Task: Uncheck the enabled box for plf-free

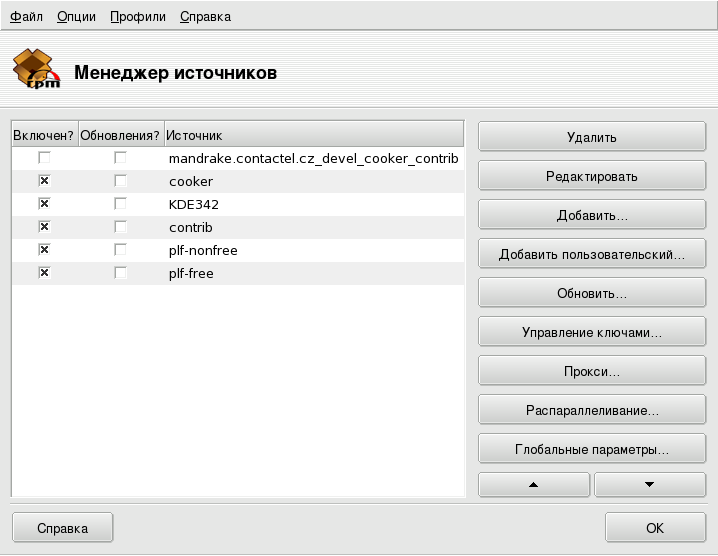Action: [x=44, y=273]
